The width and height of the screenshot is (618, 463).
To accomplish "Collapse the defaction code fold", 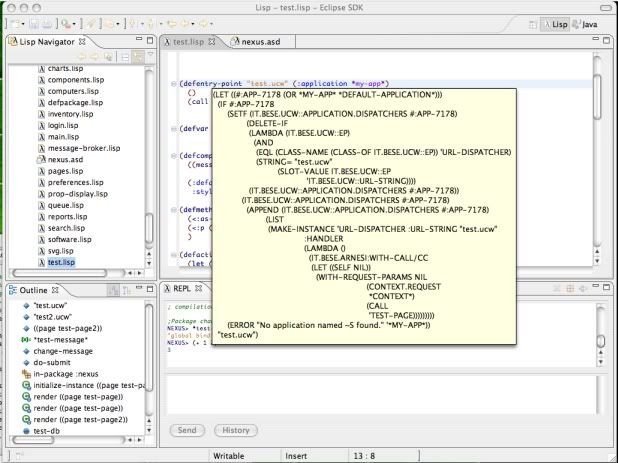I will pos(173,255).
